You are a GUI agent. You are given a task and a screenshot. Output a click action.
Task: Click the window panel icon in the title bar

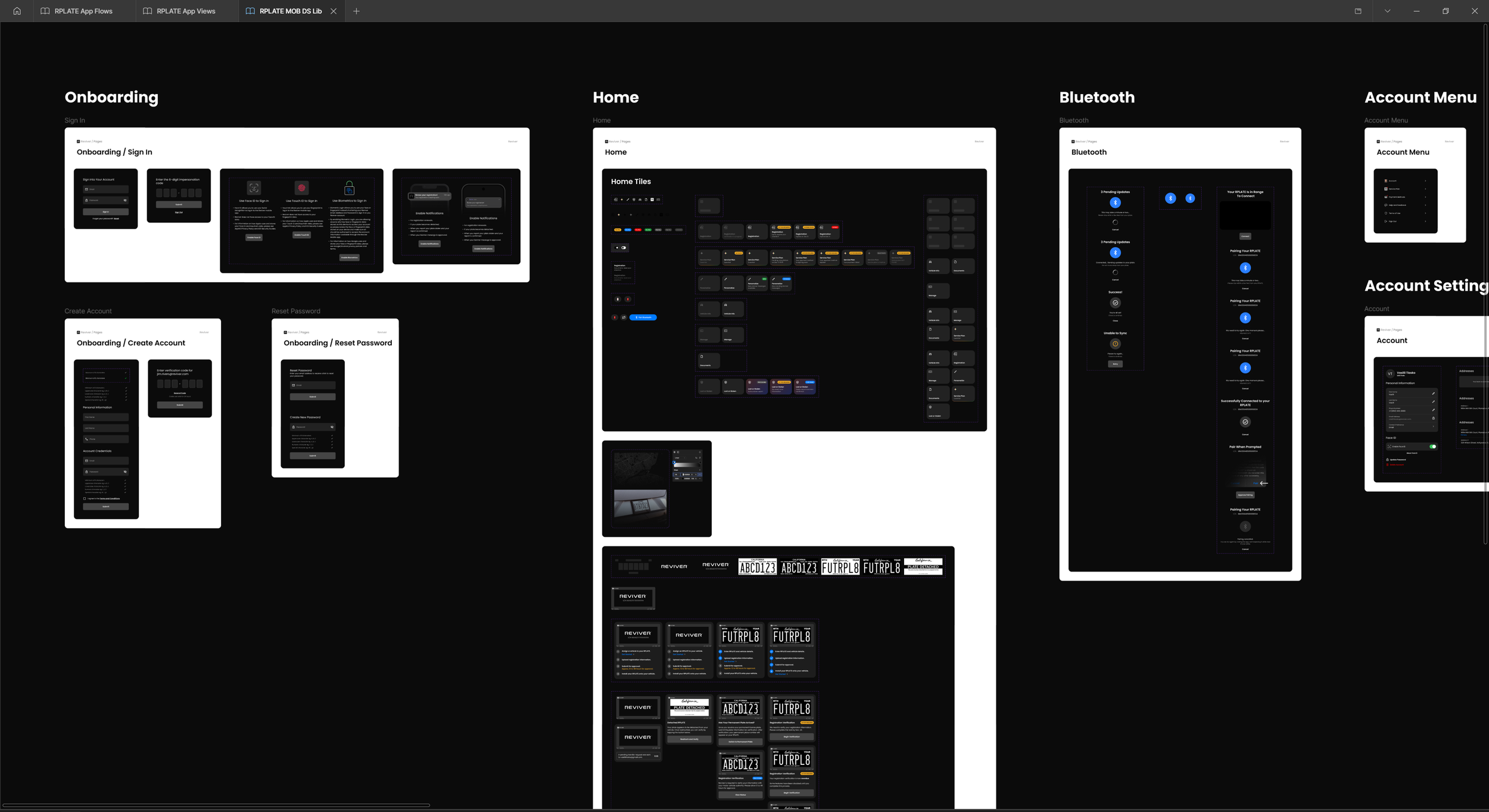(1358, 11)
